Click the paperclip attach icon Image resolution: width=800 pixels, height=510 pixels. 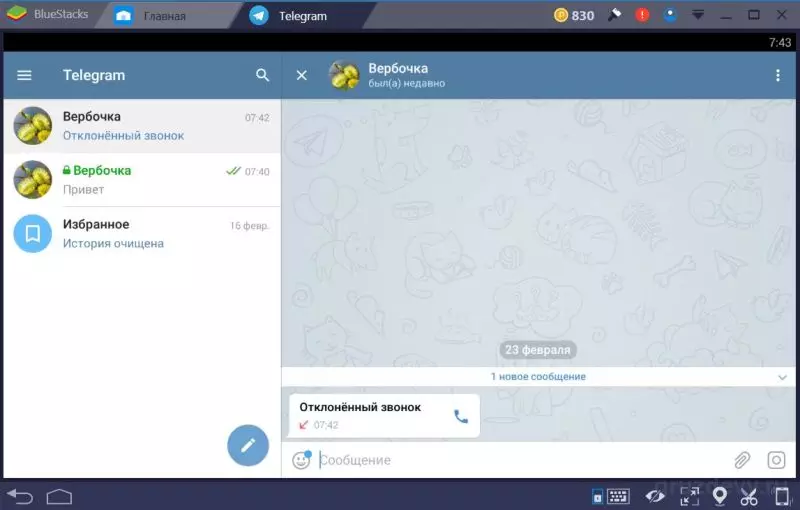(x=742, y=460)
